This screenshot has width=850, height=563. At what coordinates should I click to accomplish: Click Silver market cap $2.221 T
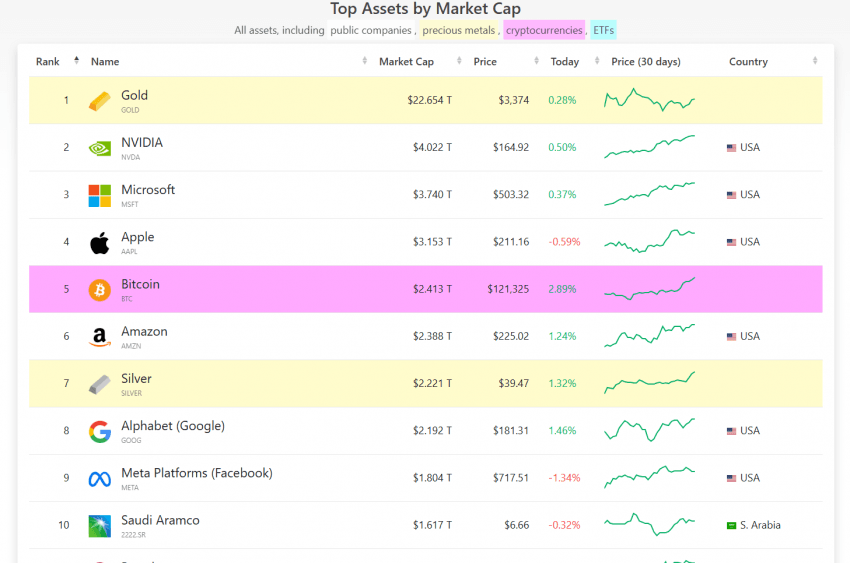[432, 384]
